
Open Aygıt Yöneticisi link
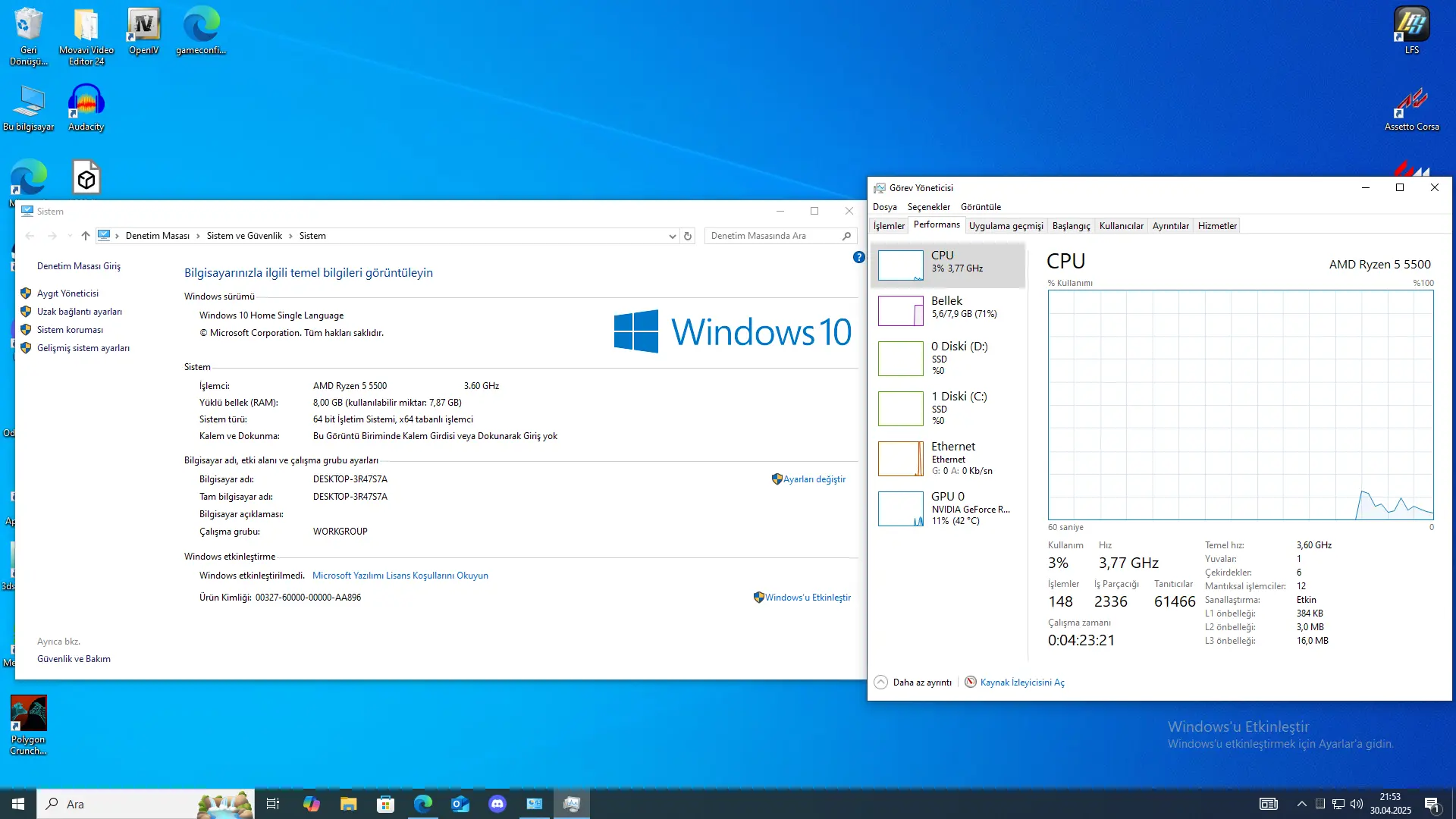[67, 293]
